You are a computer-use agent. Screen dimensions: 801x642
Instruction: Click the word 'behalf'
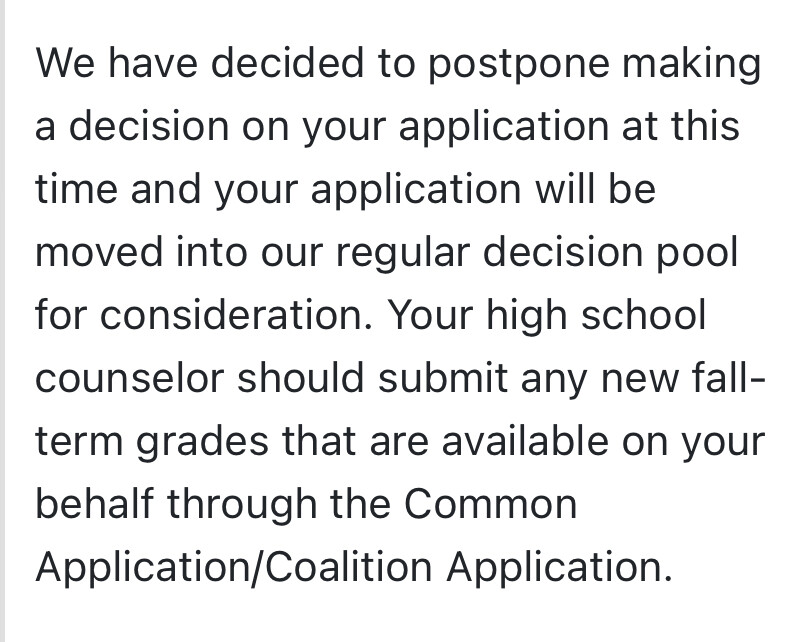coord(95,504)
